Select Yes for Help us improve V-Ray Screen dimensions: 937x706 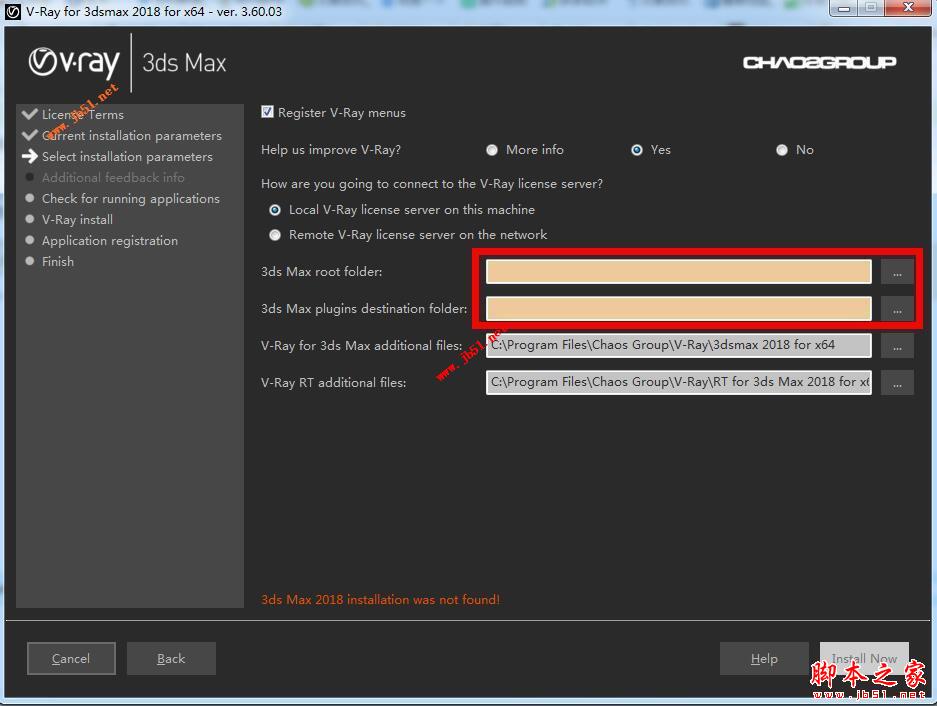[x=637, y=150]
